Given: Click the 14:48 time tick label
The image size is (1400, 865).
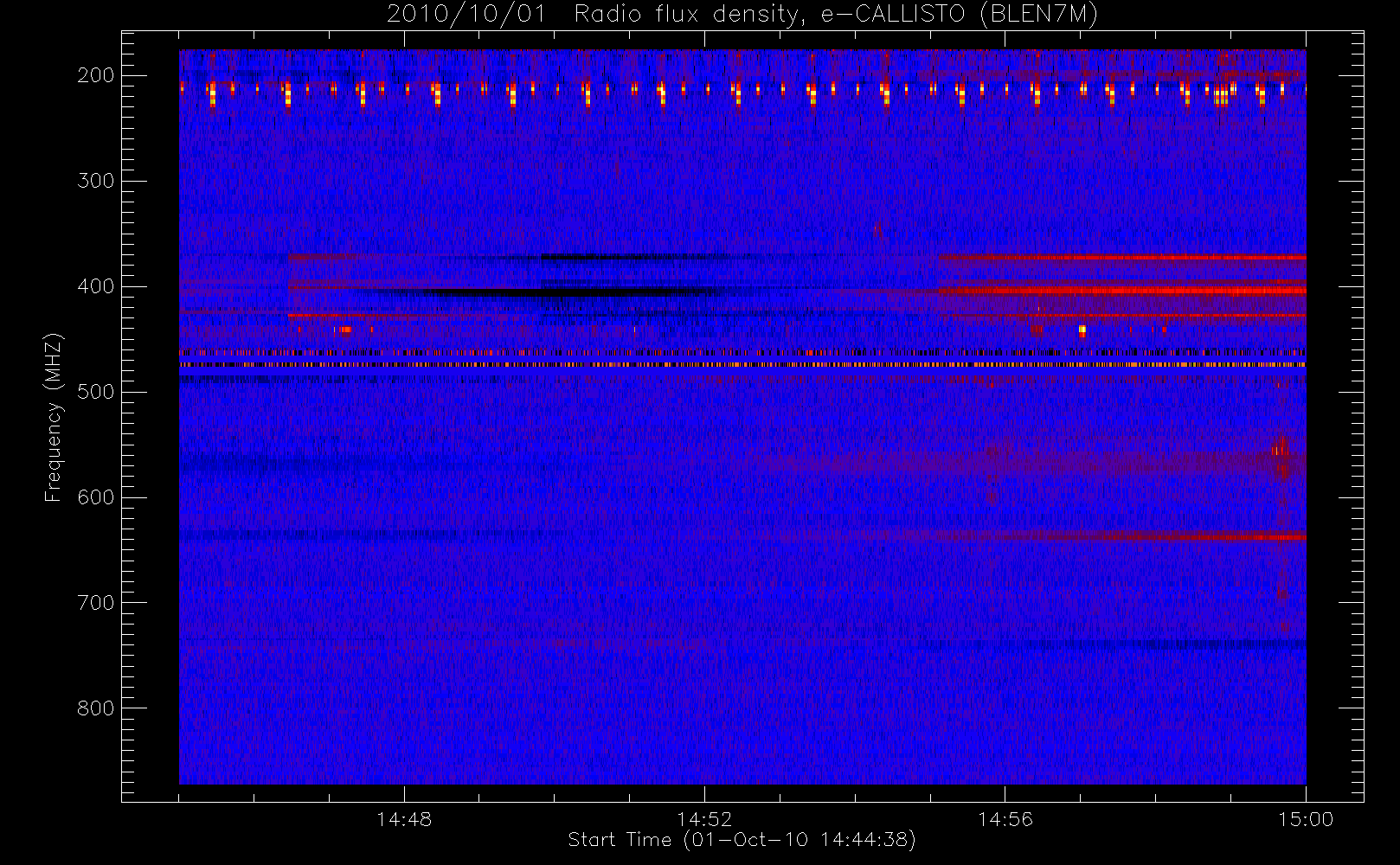Looking at the screenshot, I should coord(404,819).
